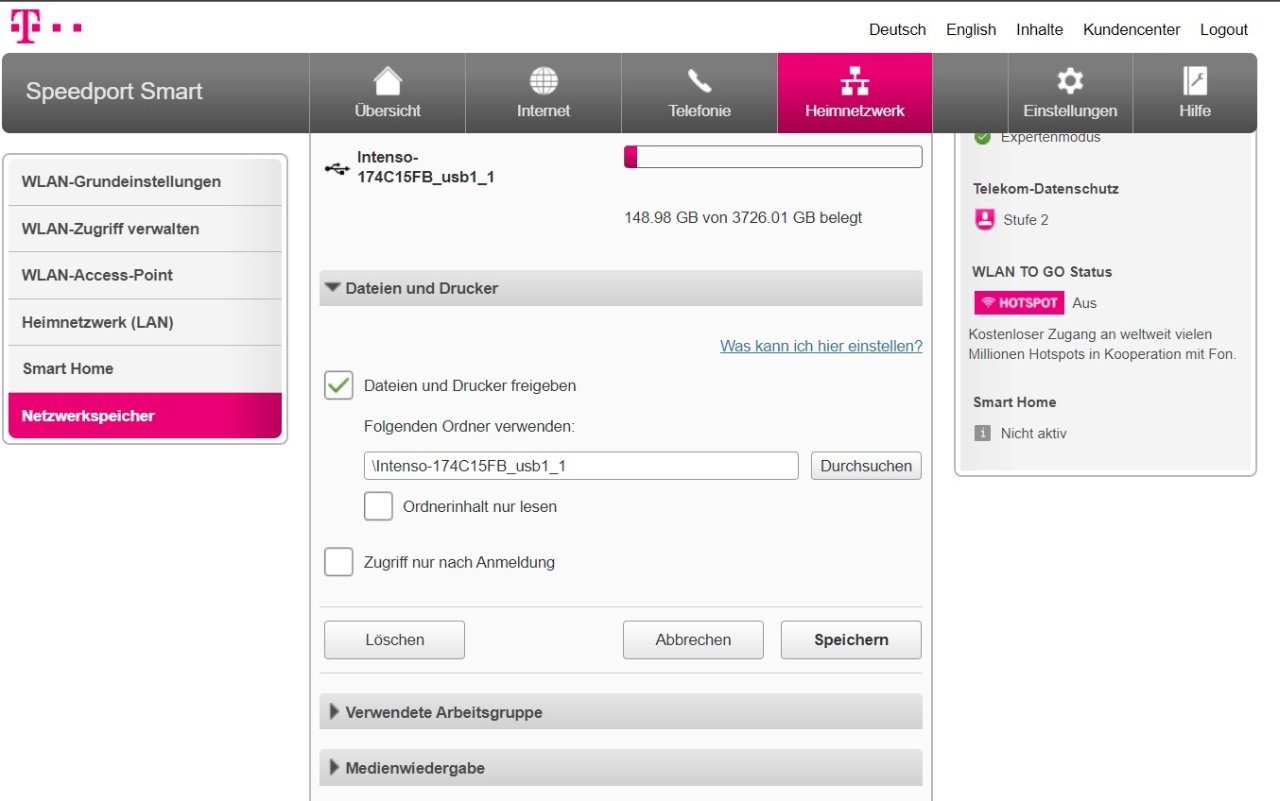Open 'Was kann ich hier einstellen?' link
Screen dimensions: 1280x801
[x=821, y=346]
